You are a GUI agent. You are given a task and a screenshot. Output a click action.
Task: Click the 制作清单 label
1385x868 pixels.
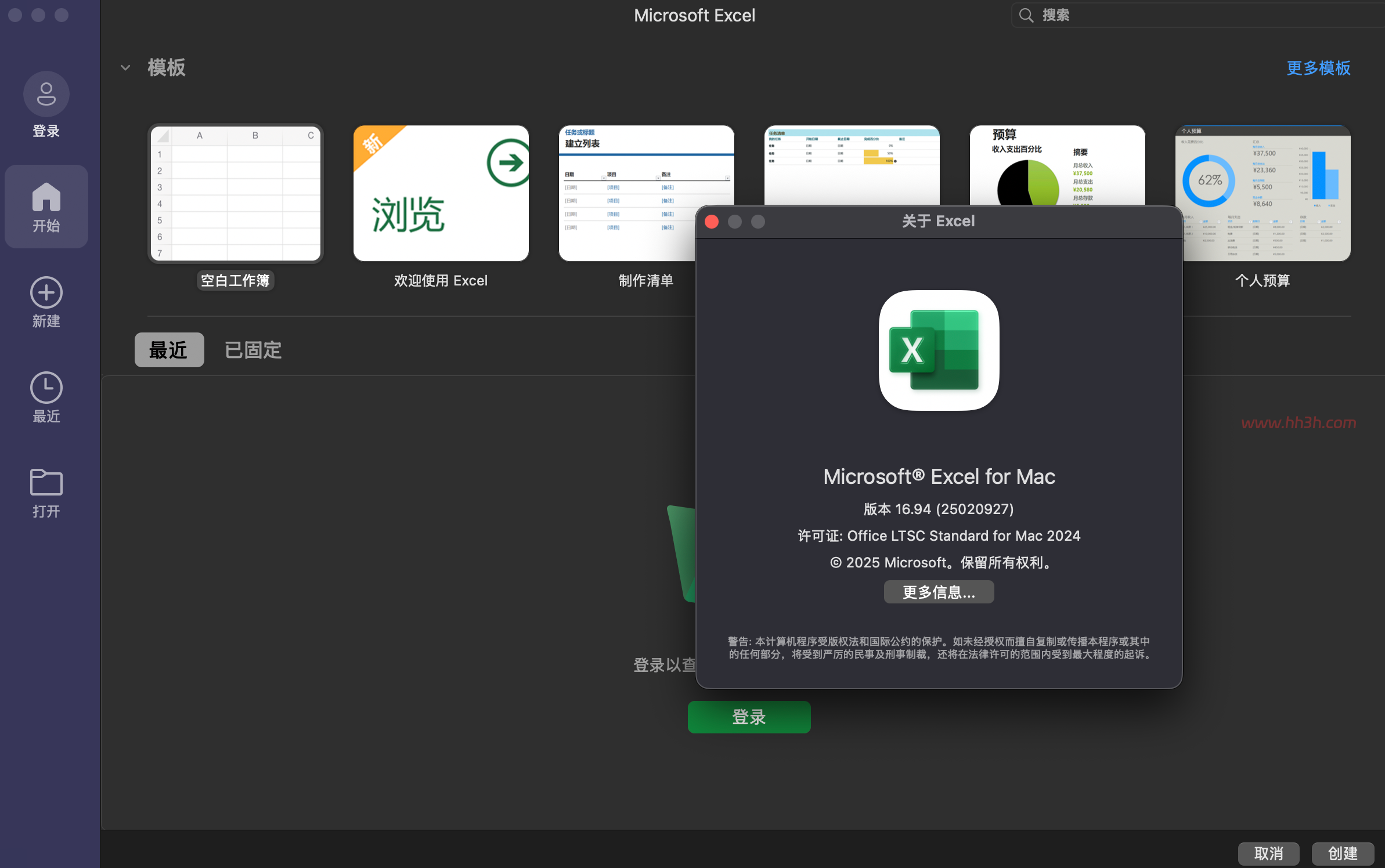[x=646, y=280]
